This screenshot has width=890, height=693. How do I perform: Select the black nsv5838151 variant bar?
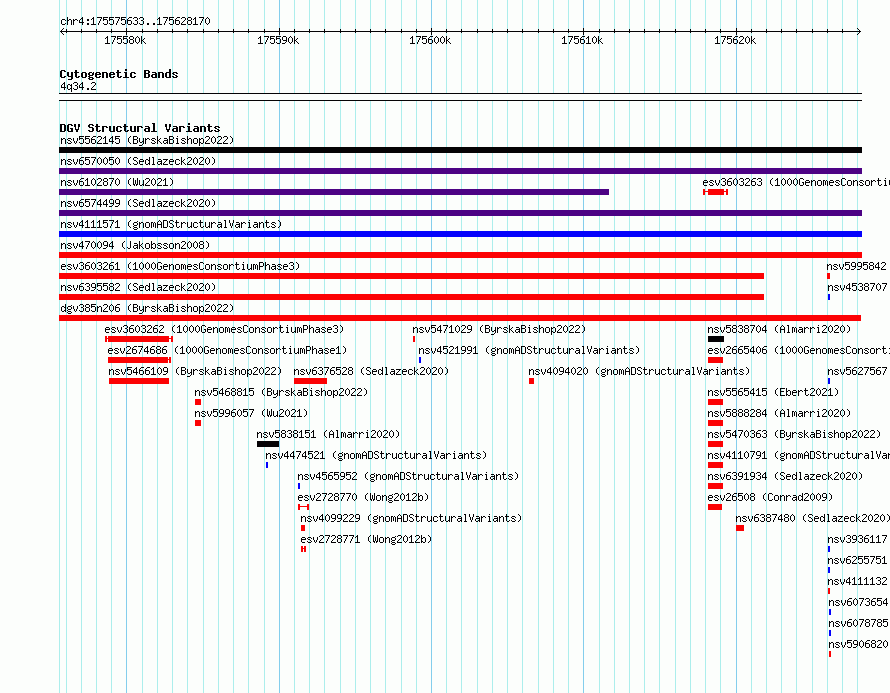click(x=268, y=444)
